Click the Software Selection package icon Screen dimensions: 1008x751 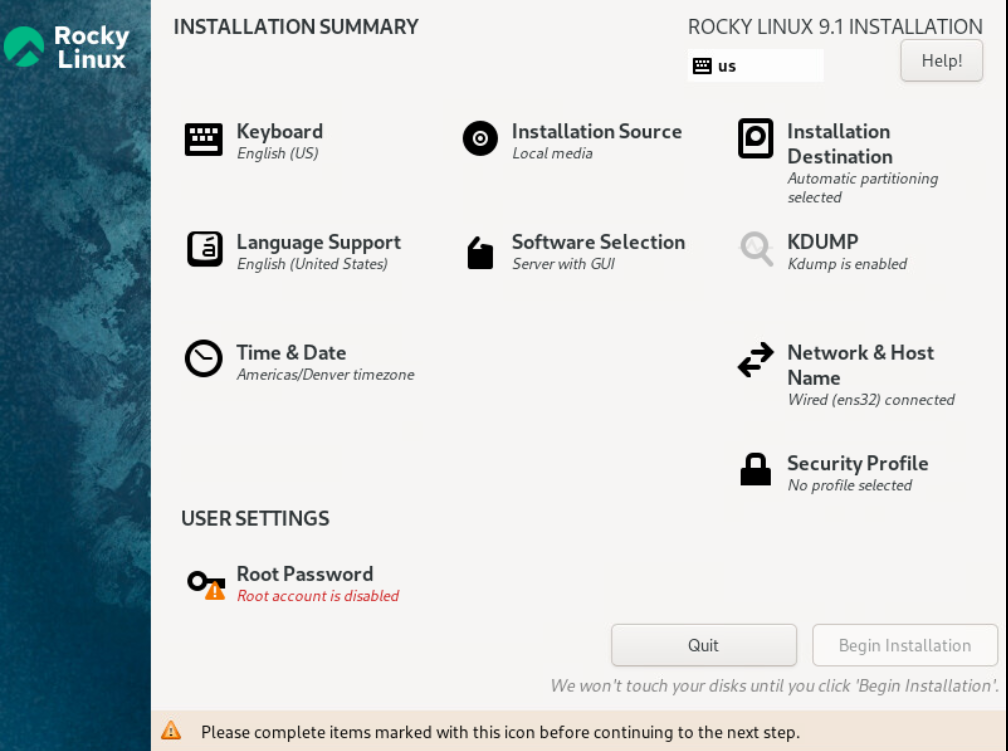(480, 252)
